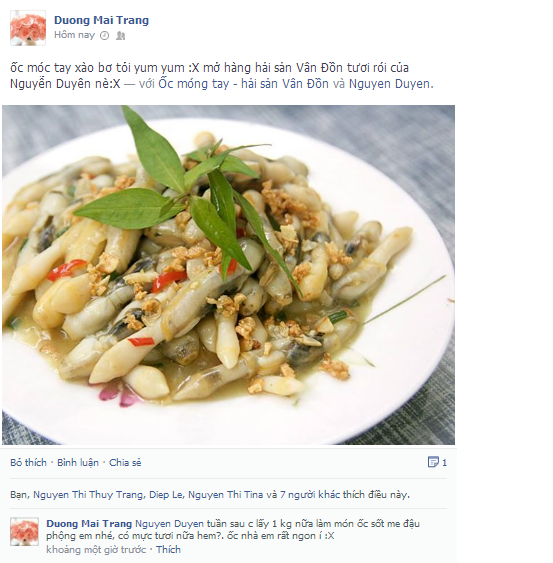
Task: Open the snail dish photo
Action: point(228,275)
